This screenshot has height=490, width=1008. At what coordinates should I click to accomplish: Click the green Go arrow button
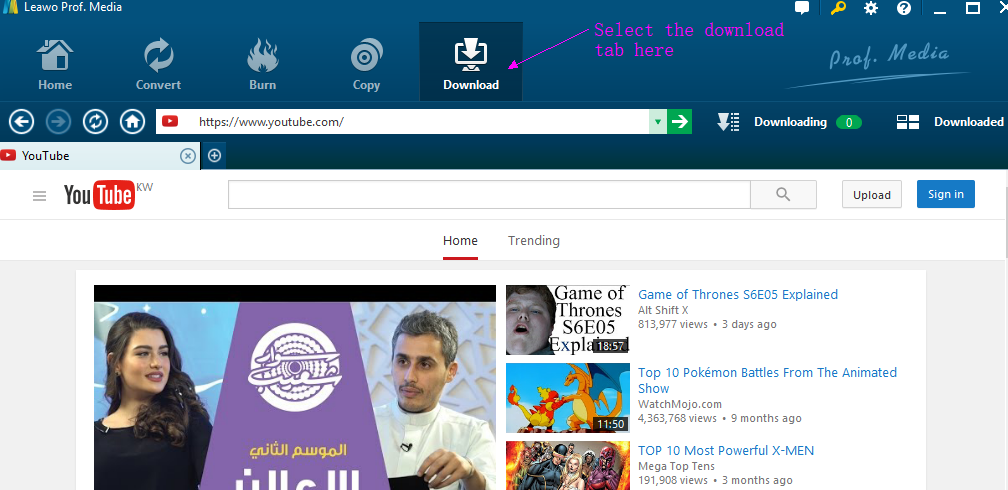click(680, 122)
